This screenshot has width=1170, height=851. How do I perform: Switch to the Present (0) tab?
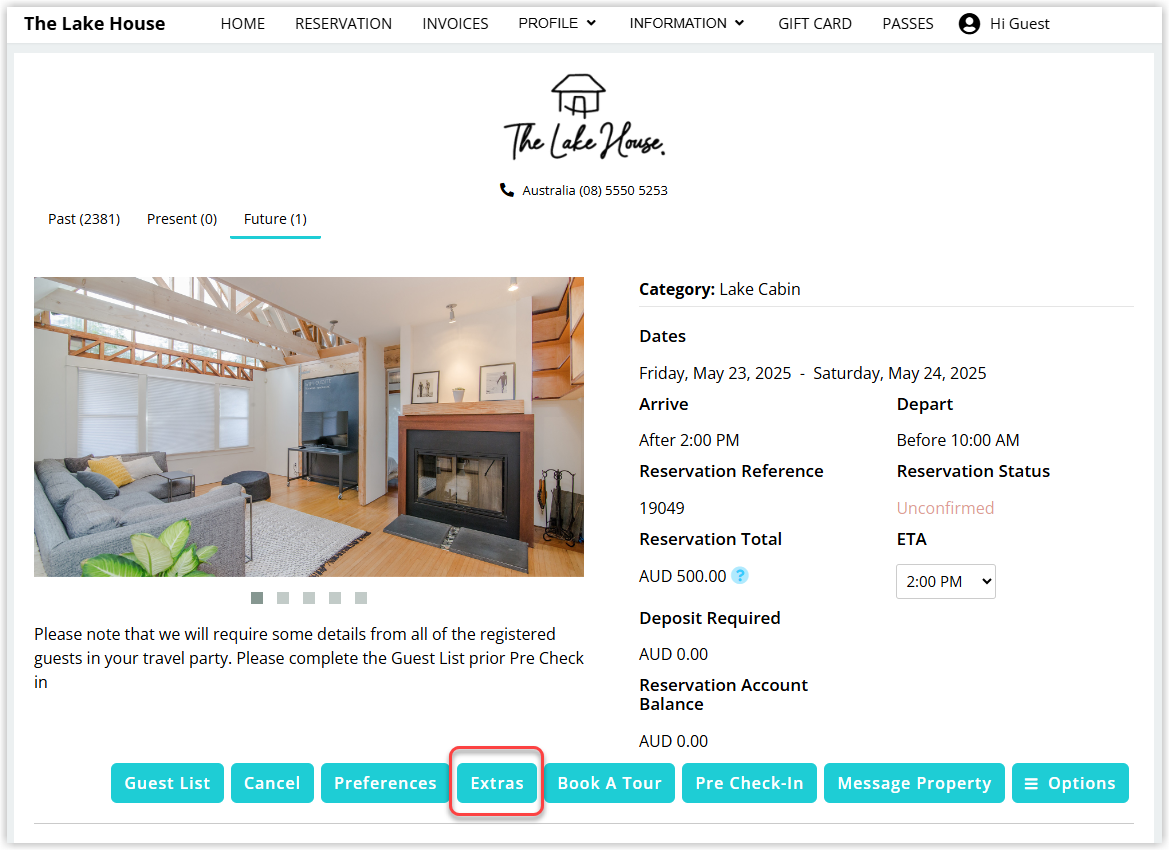click(182, 219)
